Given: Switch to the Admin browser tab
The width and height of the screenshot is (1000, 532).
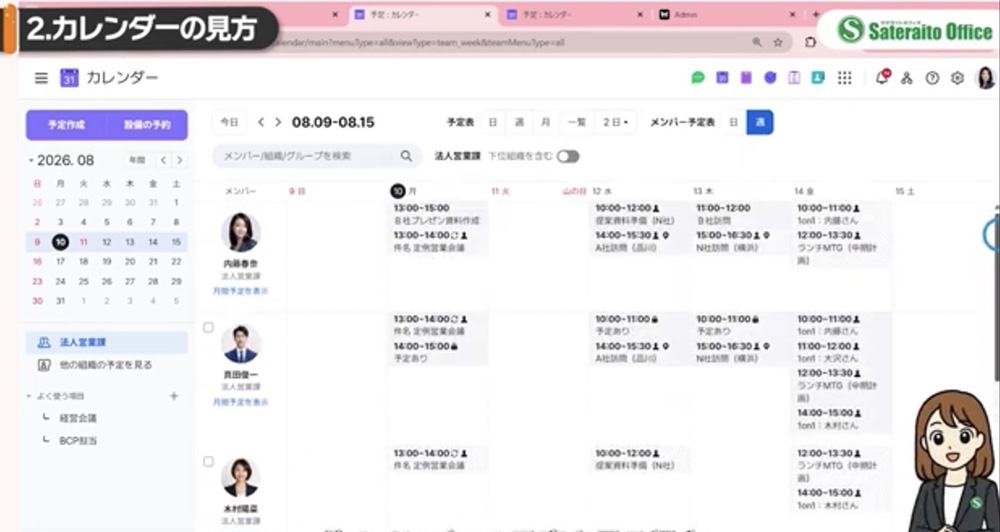Looking at the screenshot, I should tap(727, 15).
